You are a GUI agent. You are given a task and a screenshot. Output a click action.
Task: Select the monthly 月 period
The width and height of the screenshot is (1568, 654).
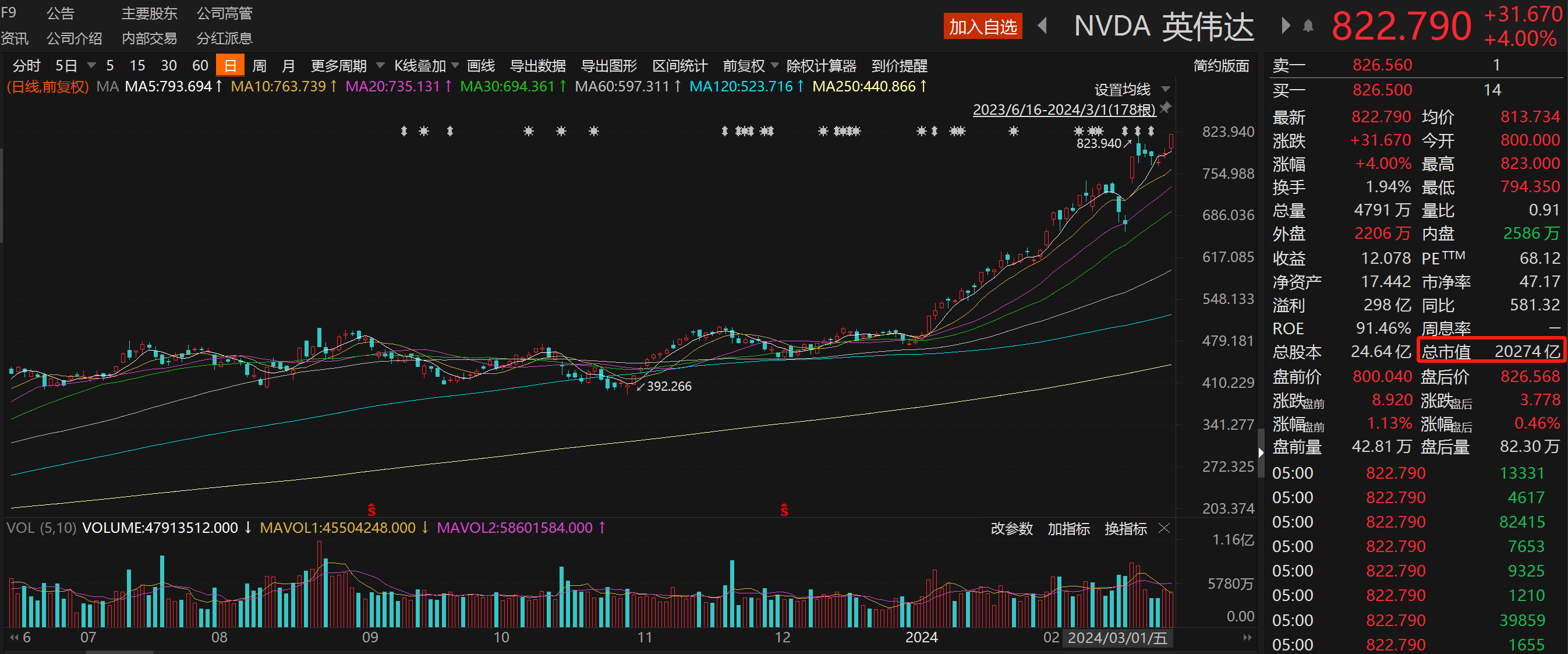point(289,65)
